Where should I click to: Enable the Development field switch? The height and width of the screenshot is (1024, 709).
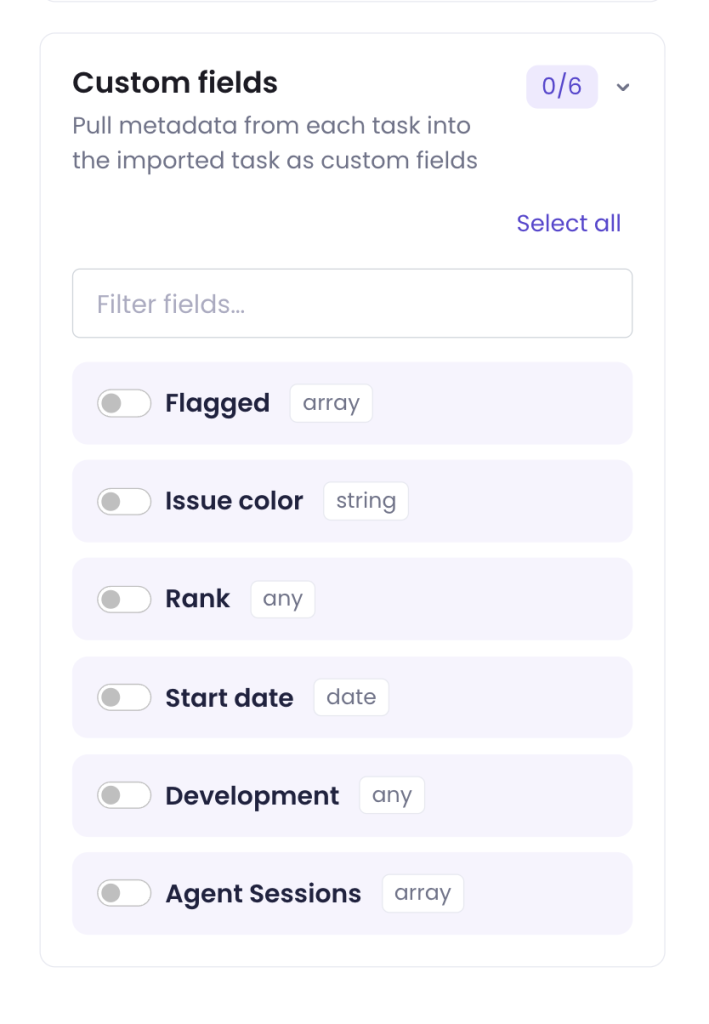pos(124,795)
